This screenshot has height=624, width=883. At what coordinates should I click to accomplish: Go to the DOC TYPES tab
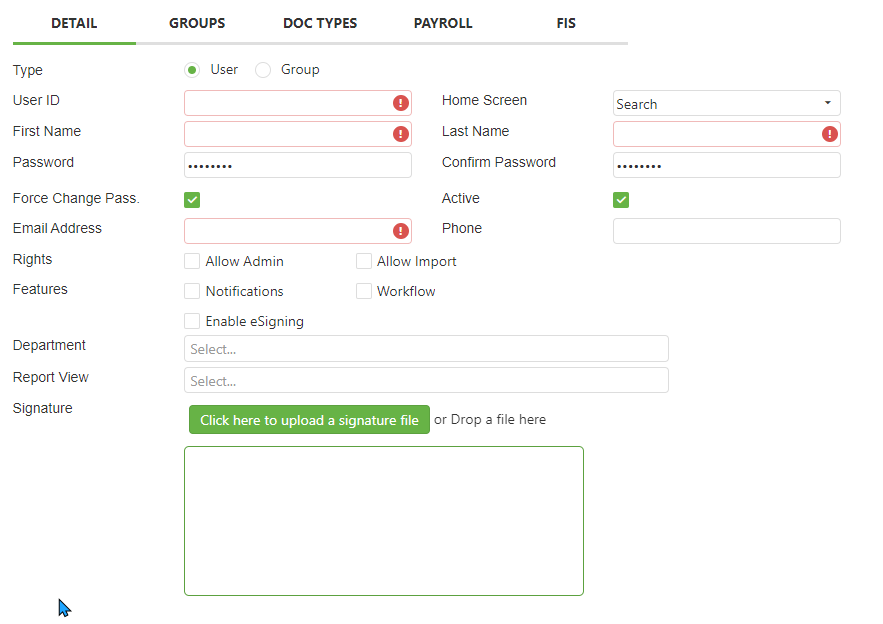(x=320, y=23)
